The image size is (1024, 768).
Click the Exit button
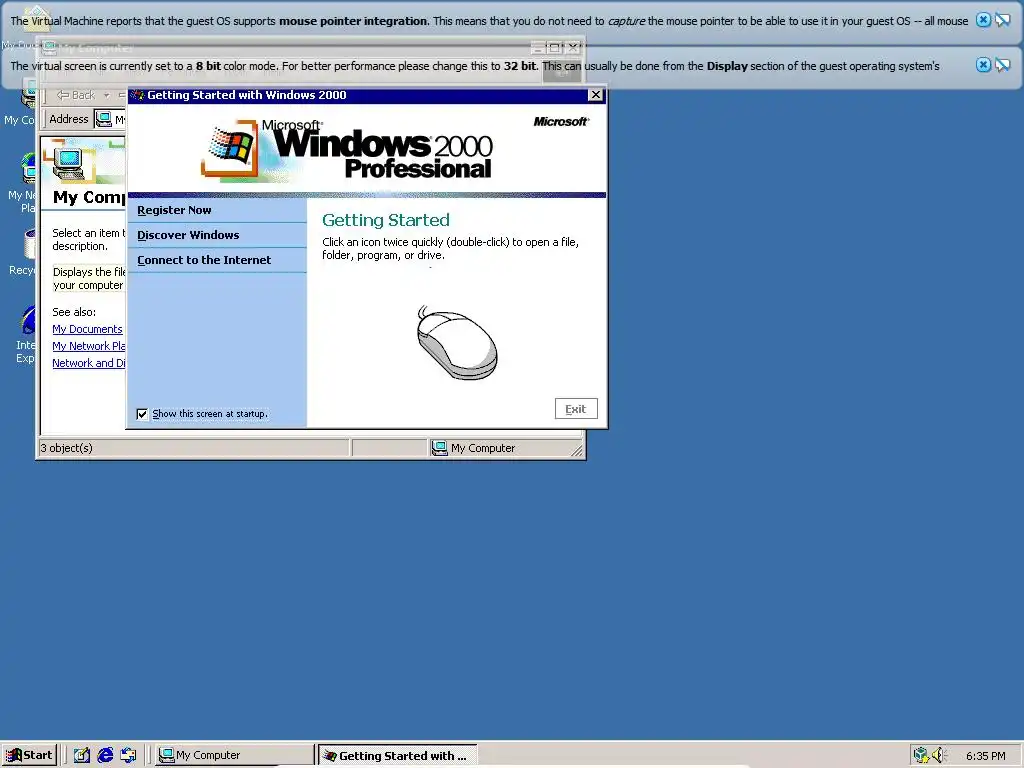[576, 409]
